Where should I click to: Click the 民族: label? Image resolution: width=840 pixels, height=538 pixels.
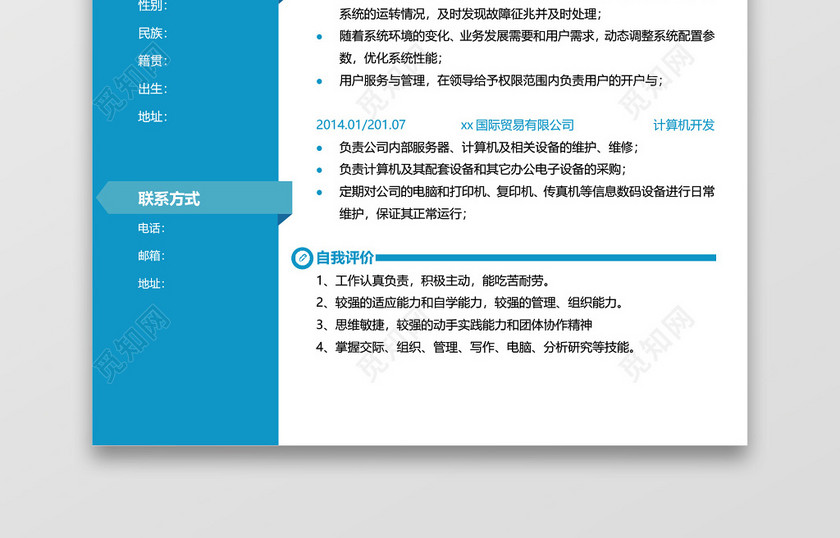pos(153,33)
